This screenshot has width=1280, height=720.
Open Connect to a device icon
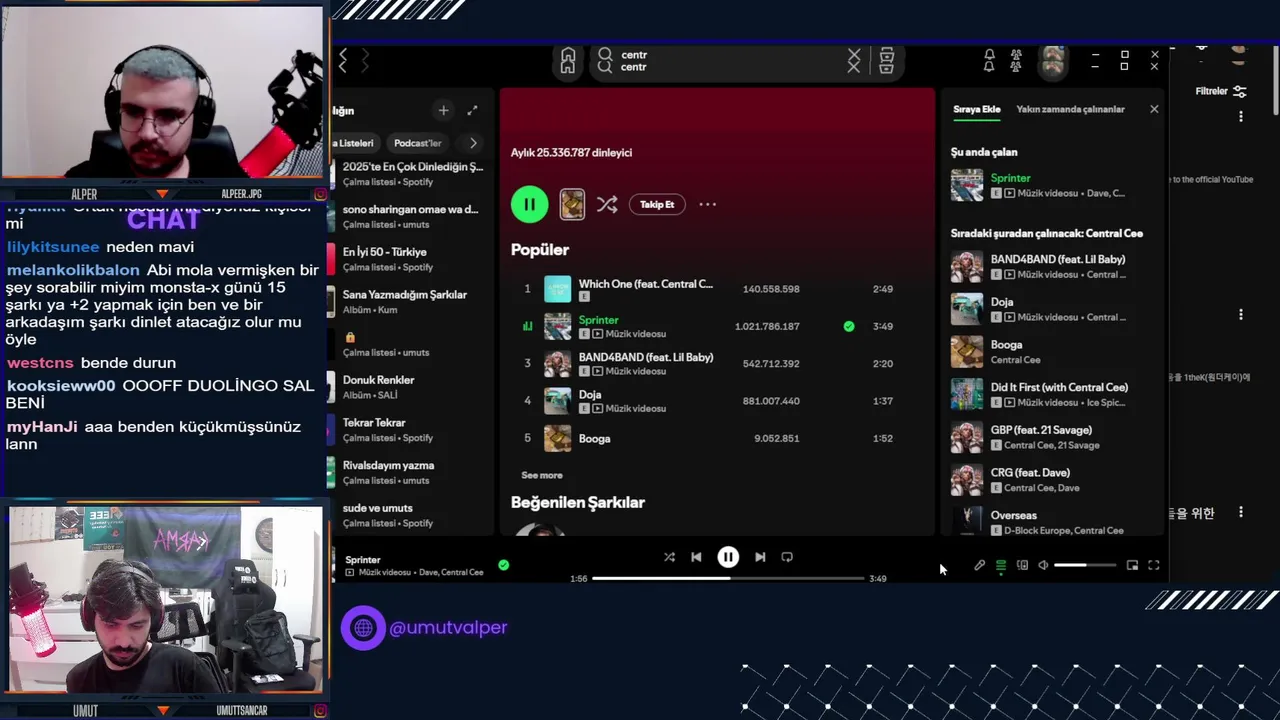click(1022, 566)
